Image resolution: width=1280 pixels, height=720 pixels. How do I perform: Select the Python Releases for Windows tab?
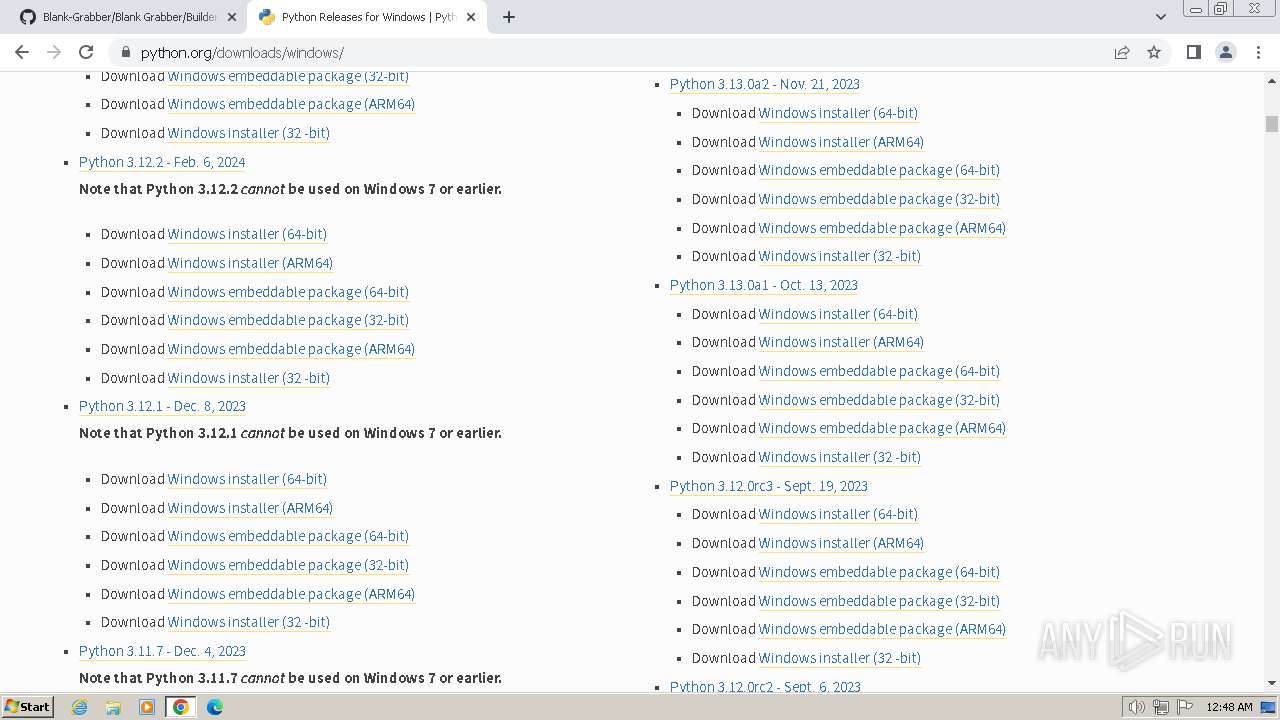tap(366, 17)
